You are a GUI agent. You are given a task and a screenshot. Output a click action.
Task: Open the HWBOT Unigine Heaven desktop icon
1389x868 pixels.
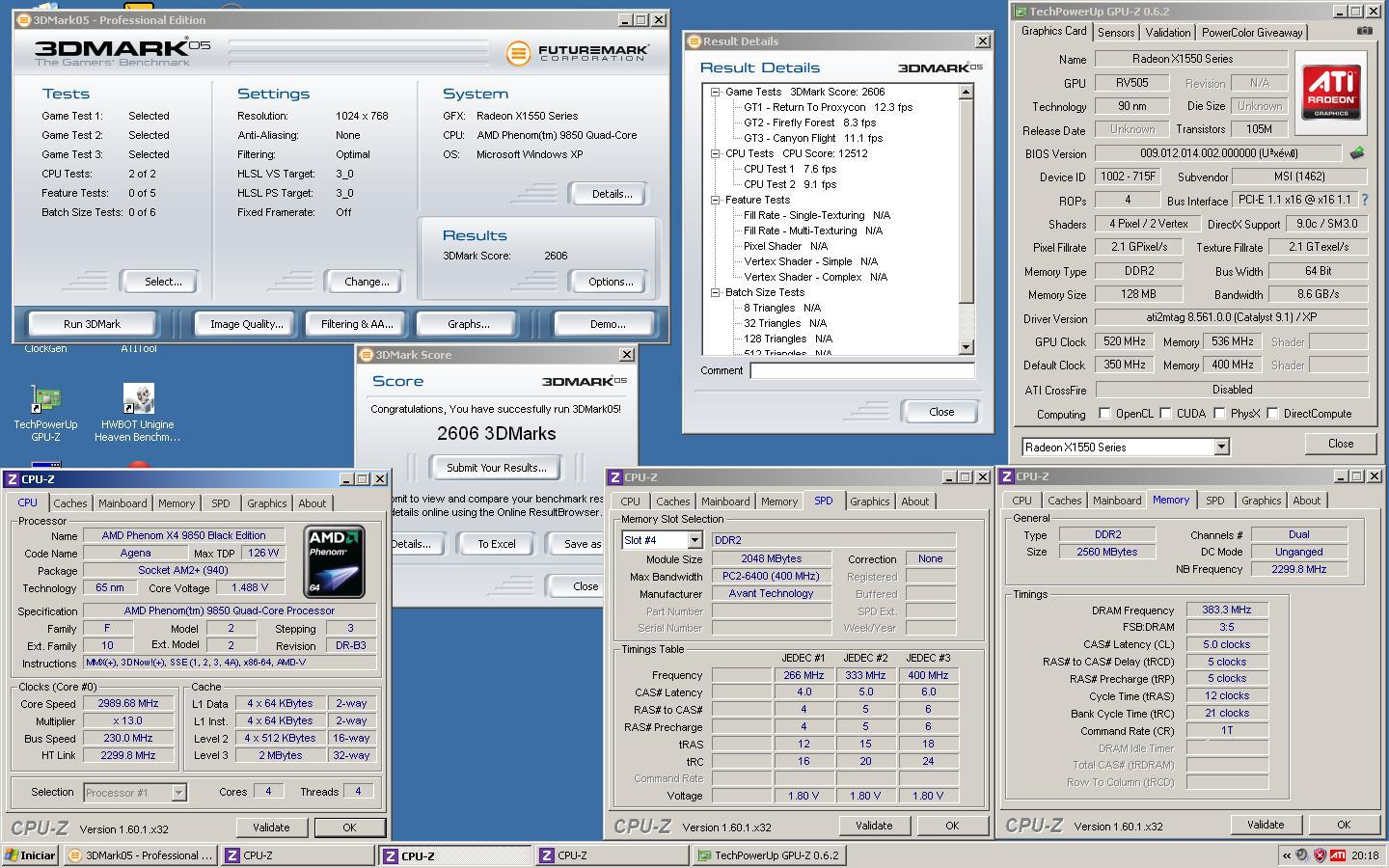coord(138,413)
